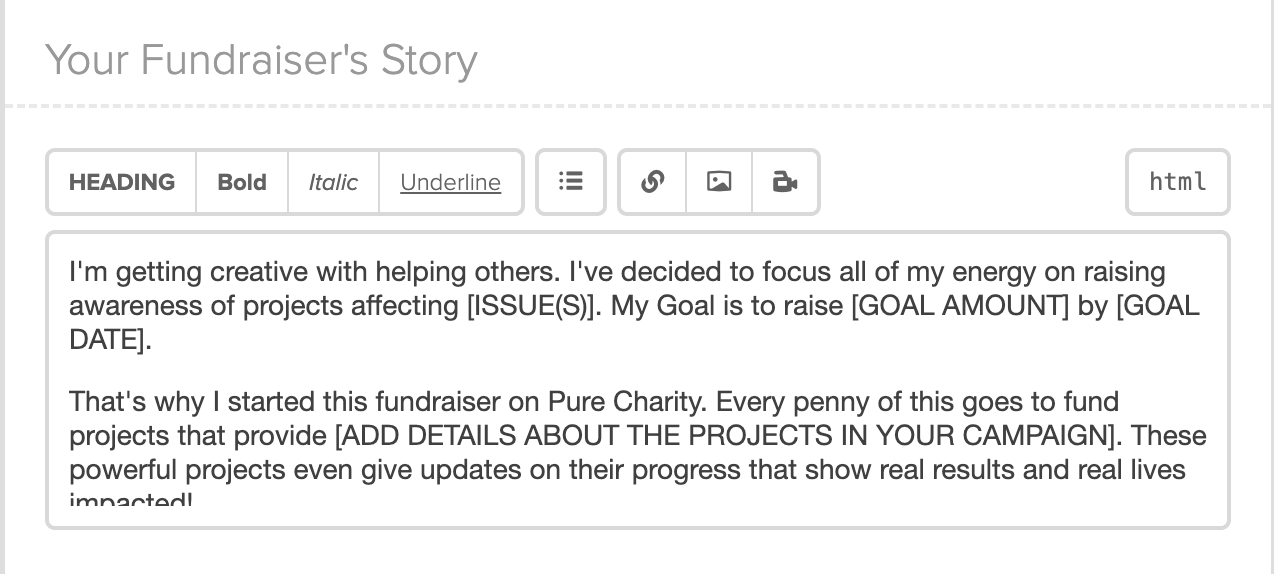Click the words Pure Charity in the story
This screenshot has height=574, width=1274.
626,402
